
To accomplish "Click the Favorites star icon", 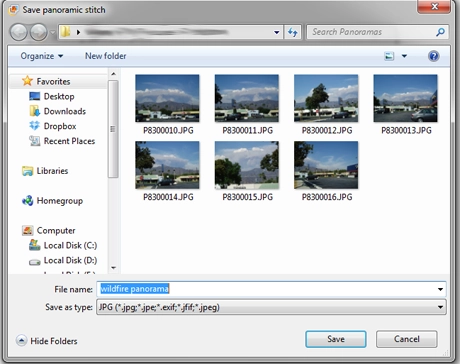I will click(27, 81).
